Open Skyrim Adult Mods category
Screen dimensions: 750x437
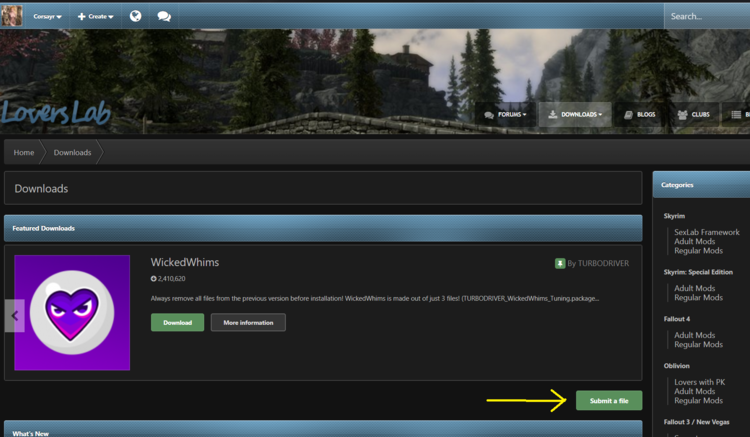695,241
